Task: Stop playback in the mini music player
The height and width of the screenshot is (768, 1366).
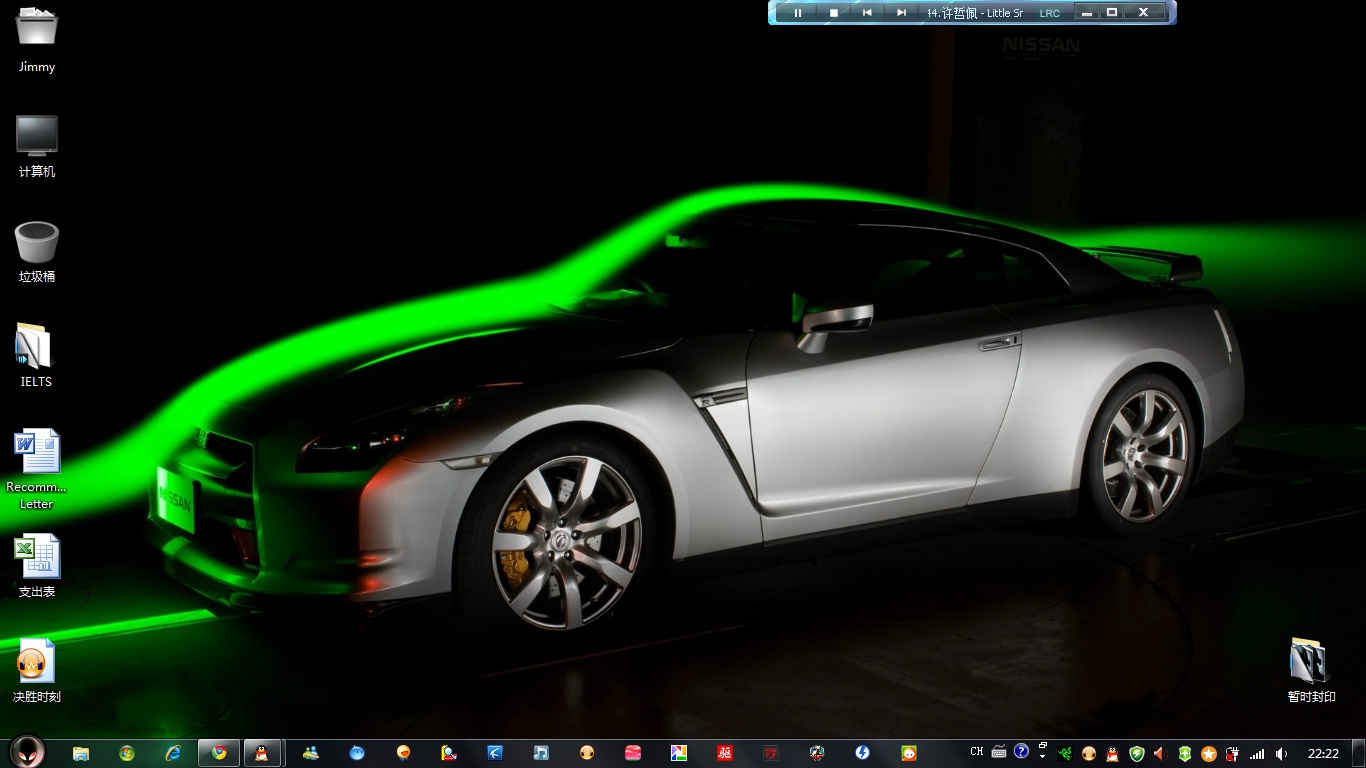Action: point(834,13)
